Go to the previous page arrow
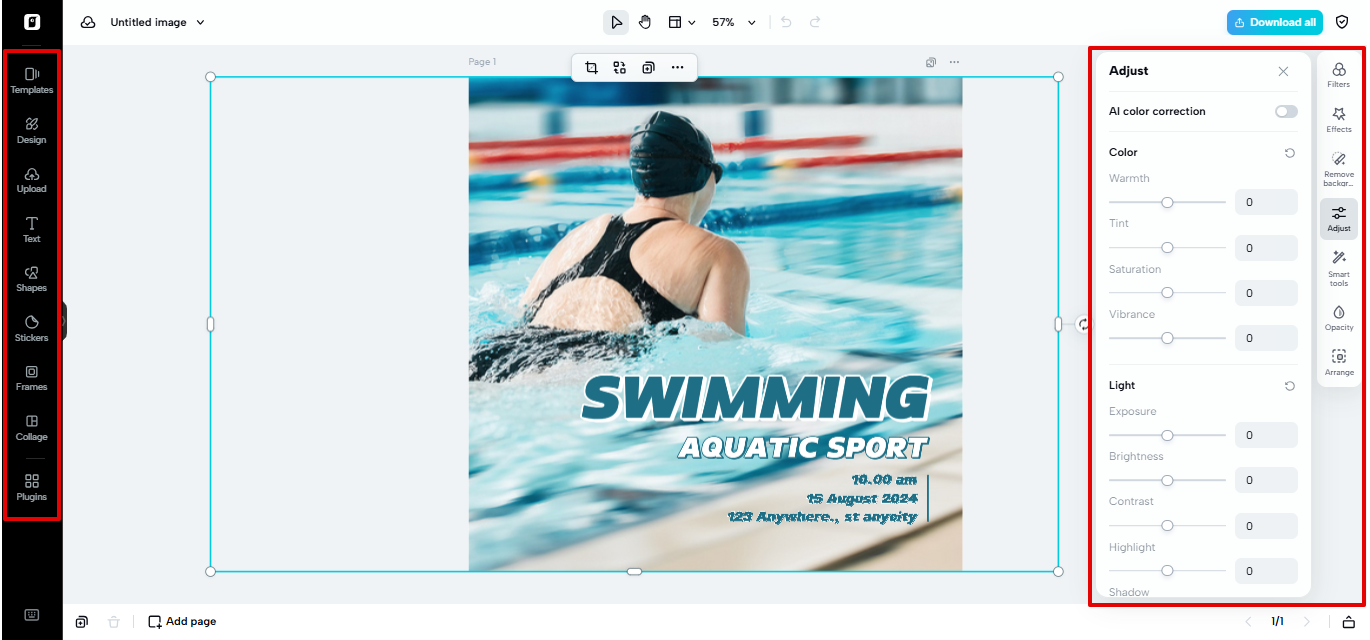 [1248, 622]
